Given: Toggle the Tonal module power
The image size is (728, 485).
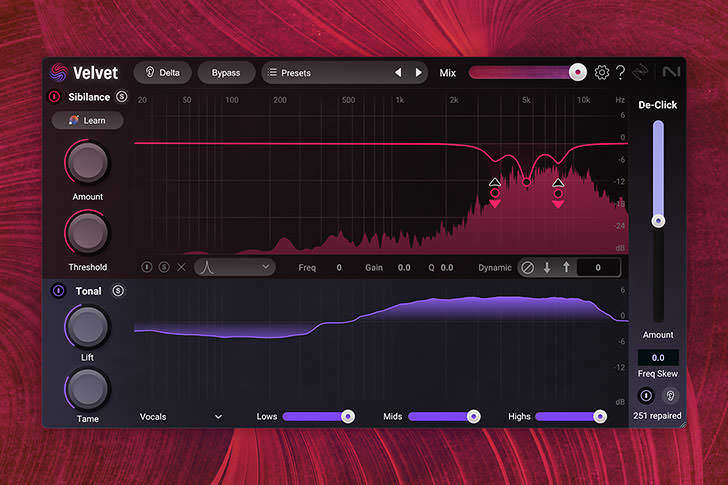Looking at the screenshot, I should pyautogui.click(x=58, y=291).
